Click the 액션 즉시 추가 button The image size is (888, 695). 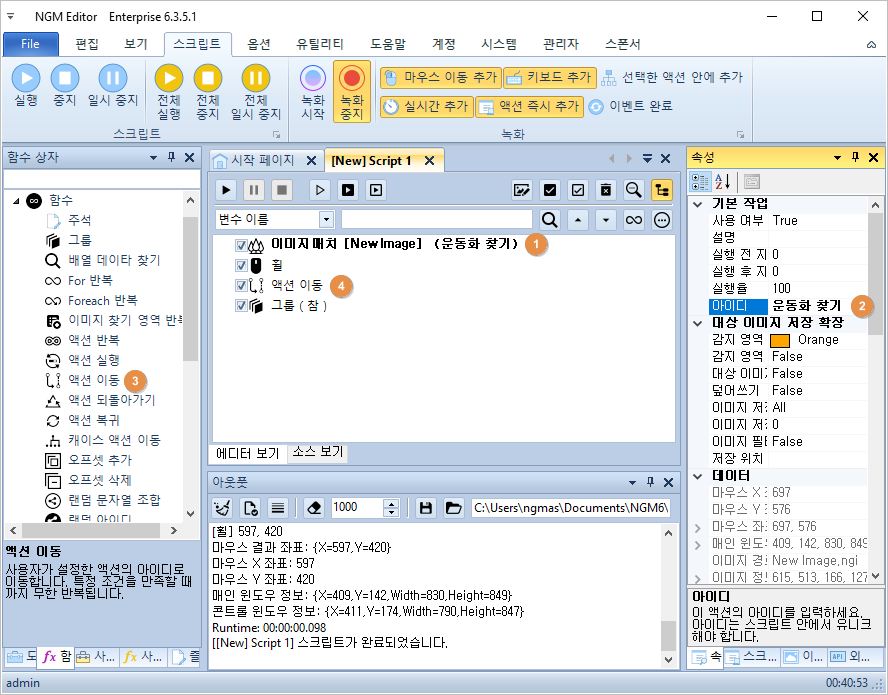pyautogui.click(x=530, y=106)
